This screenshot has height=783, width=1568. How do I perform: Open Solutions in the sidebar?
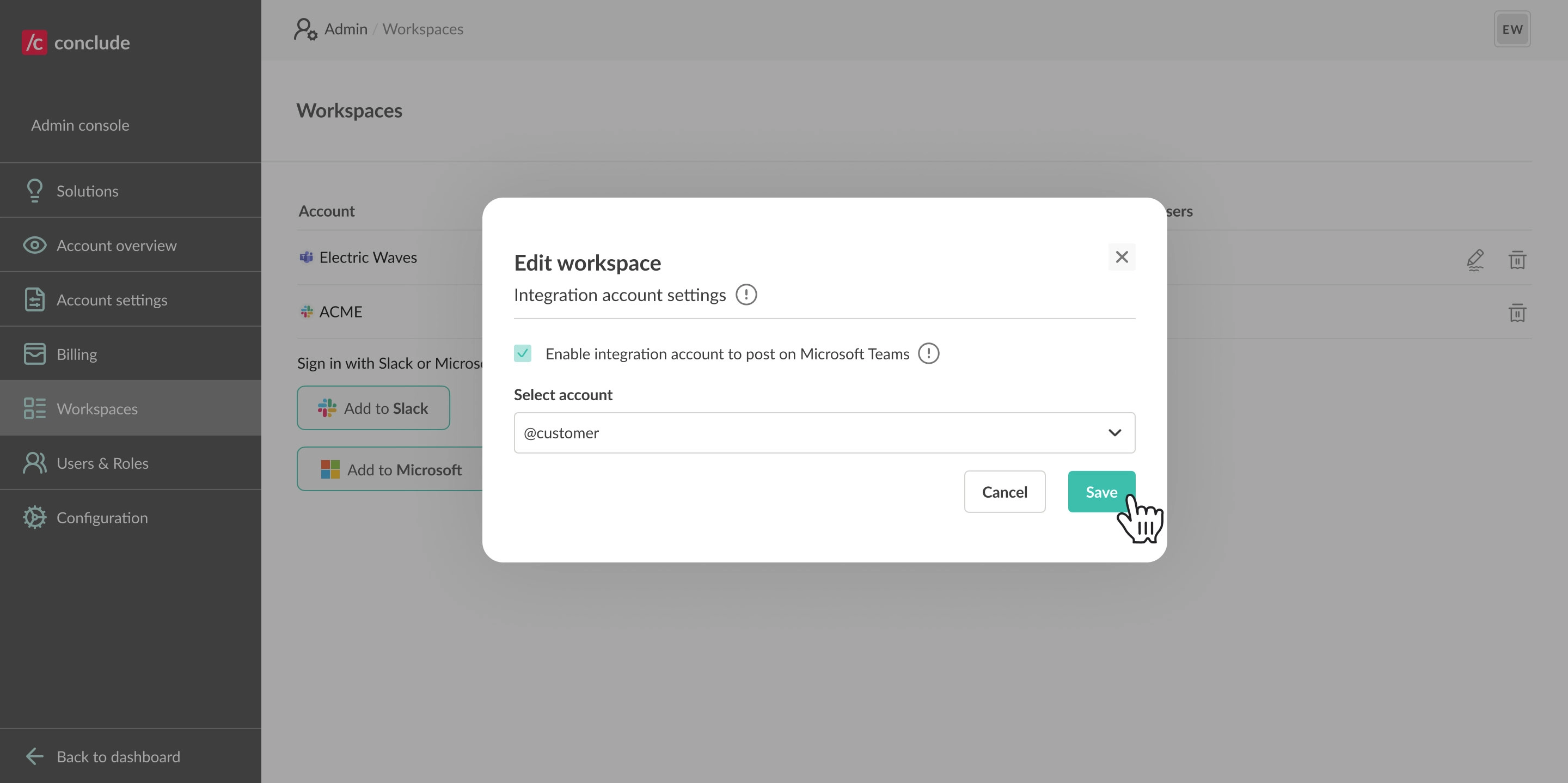[x=87, y=191]
